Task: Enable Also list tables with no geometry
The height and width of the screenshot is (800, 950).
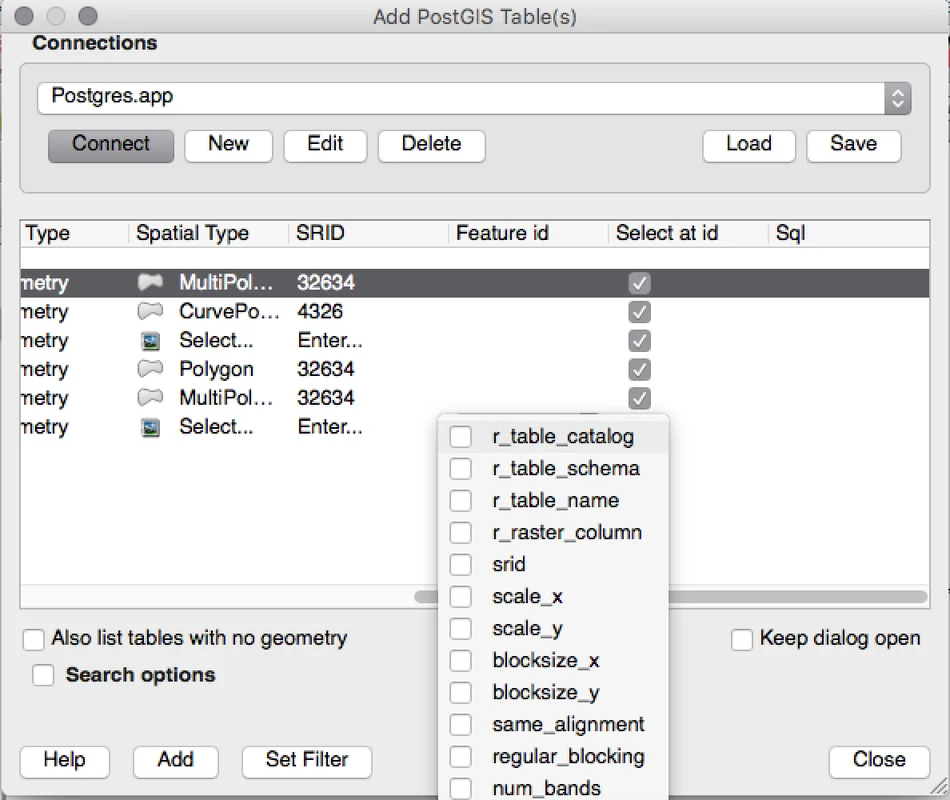Action: pos(35,639)
